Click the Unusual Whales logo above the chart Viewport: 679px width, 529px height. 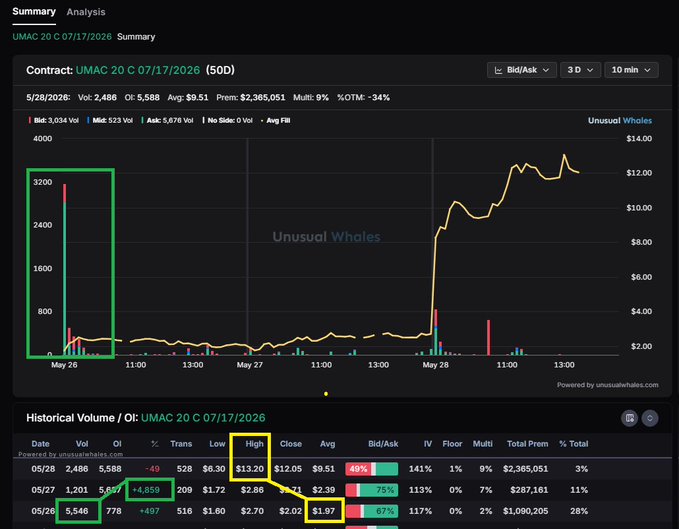[620, 120]
